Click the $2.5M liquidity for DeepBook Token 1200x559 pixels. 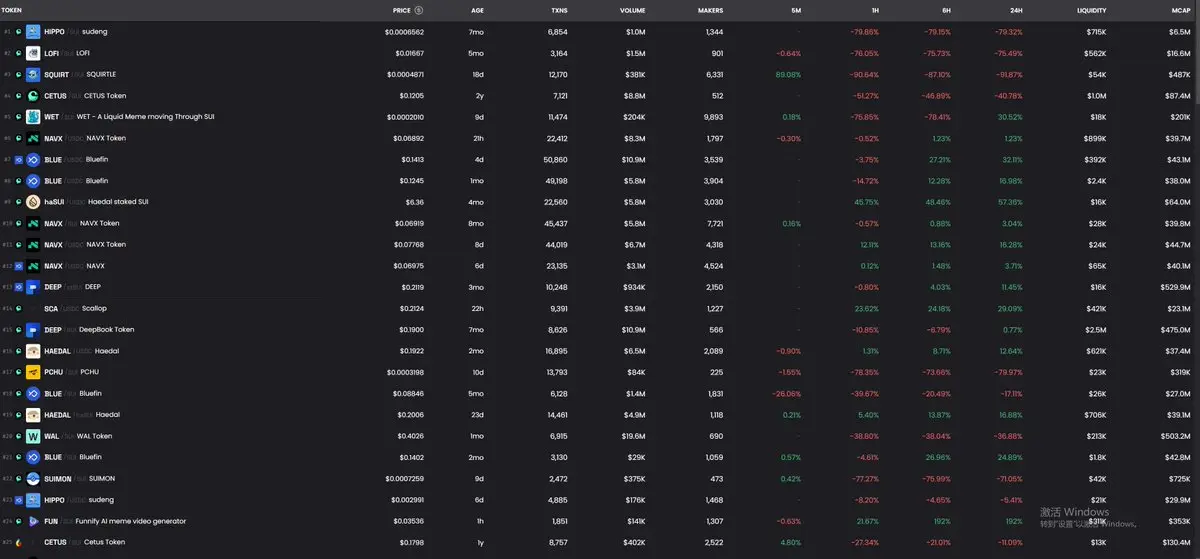1096,330
